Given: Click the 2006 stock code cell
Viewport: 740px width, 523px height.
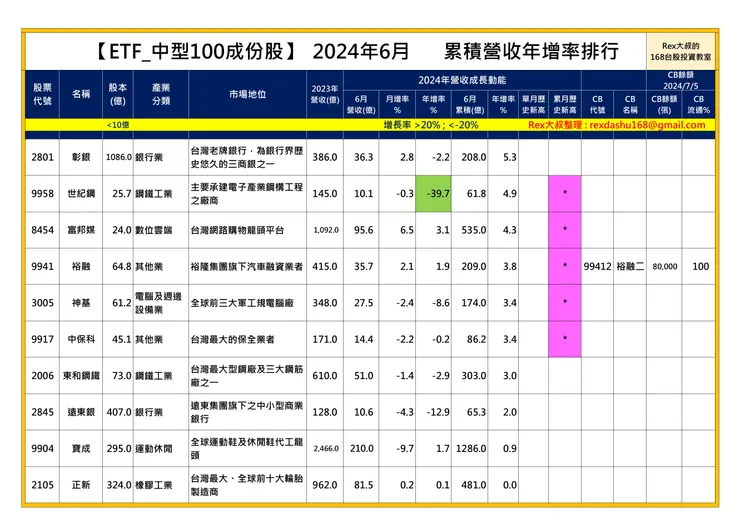Looking at the screenshot, I should 42,376.
